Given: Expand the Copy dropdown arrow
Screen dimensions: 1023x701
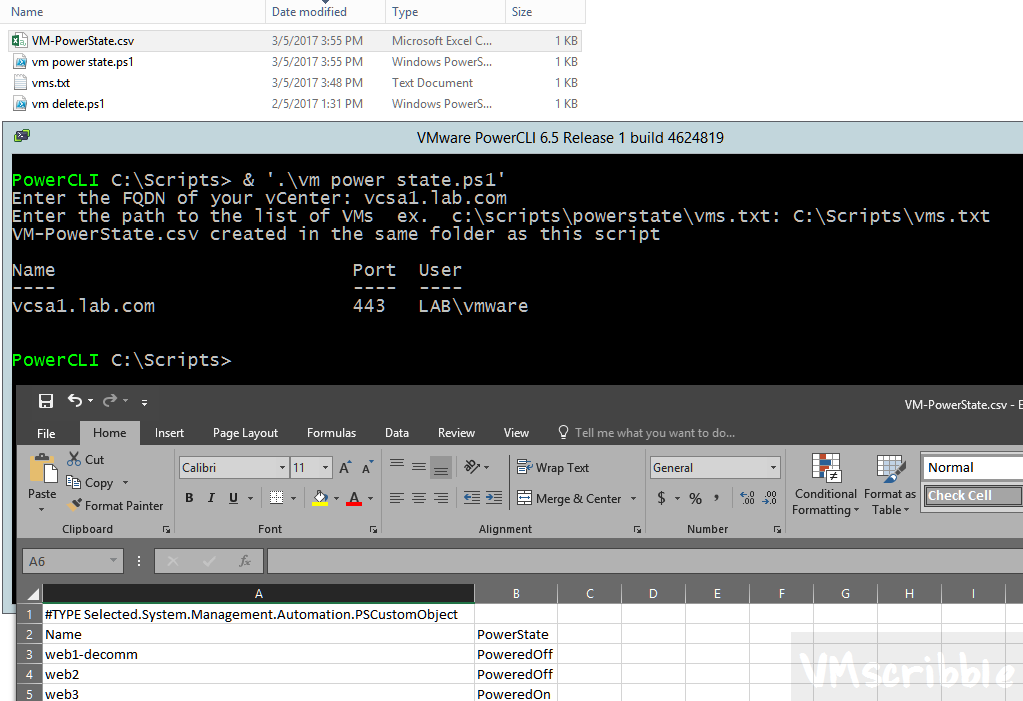Looking at the screenshot, I should point(125,483).
